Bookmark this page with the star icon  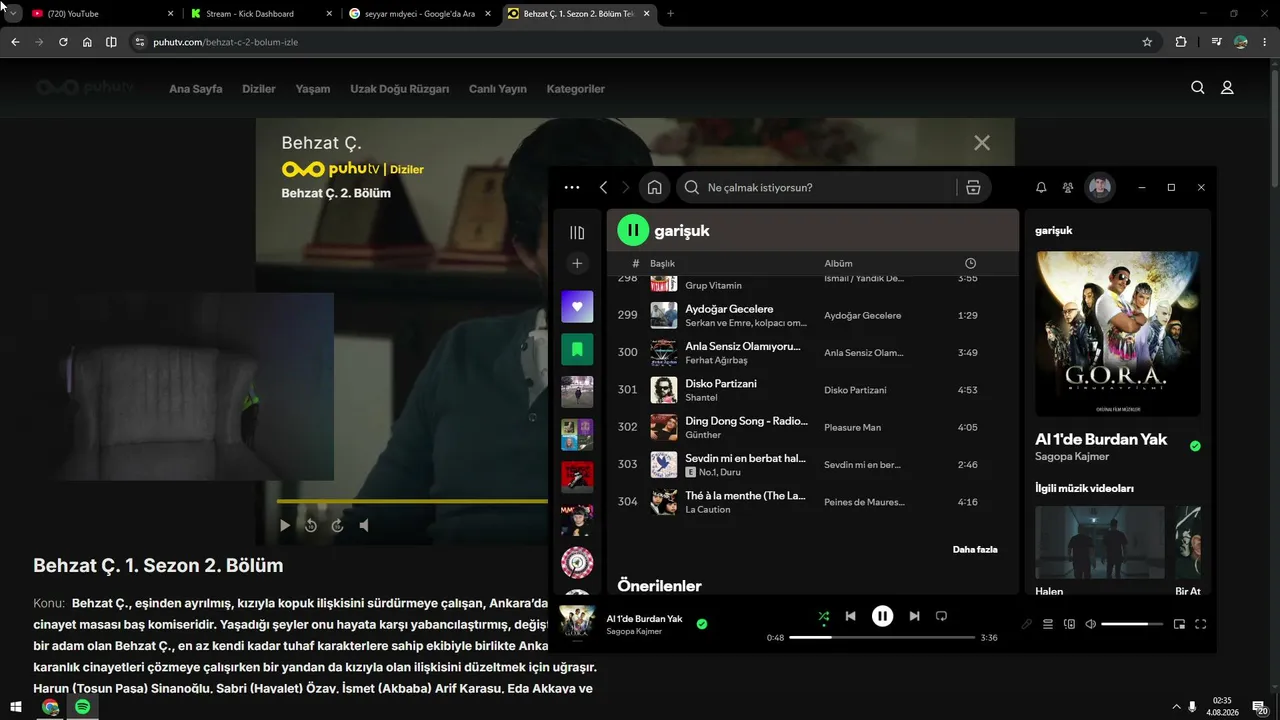1147,42
